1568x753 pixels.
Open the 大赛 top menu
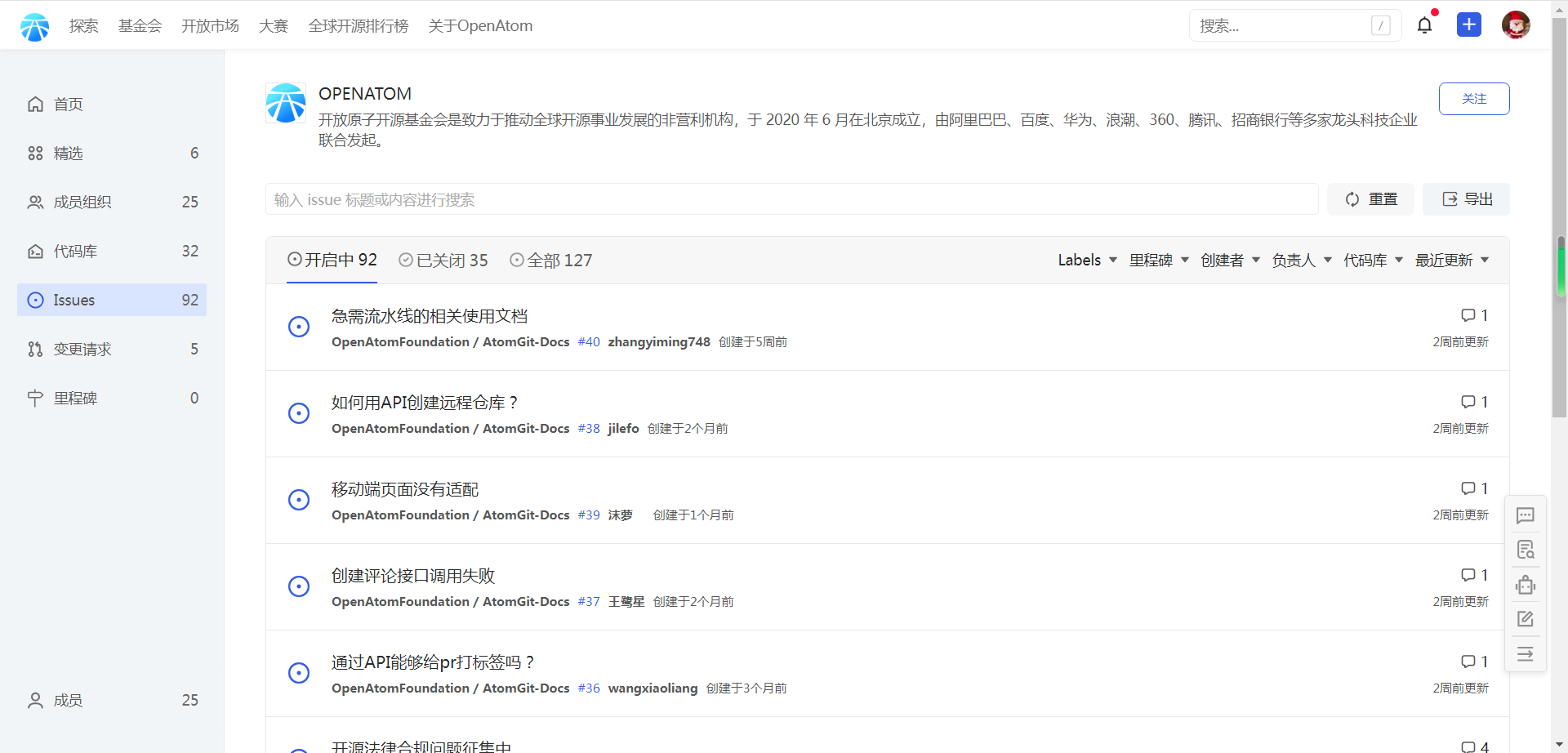coord(274,25)
